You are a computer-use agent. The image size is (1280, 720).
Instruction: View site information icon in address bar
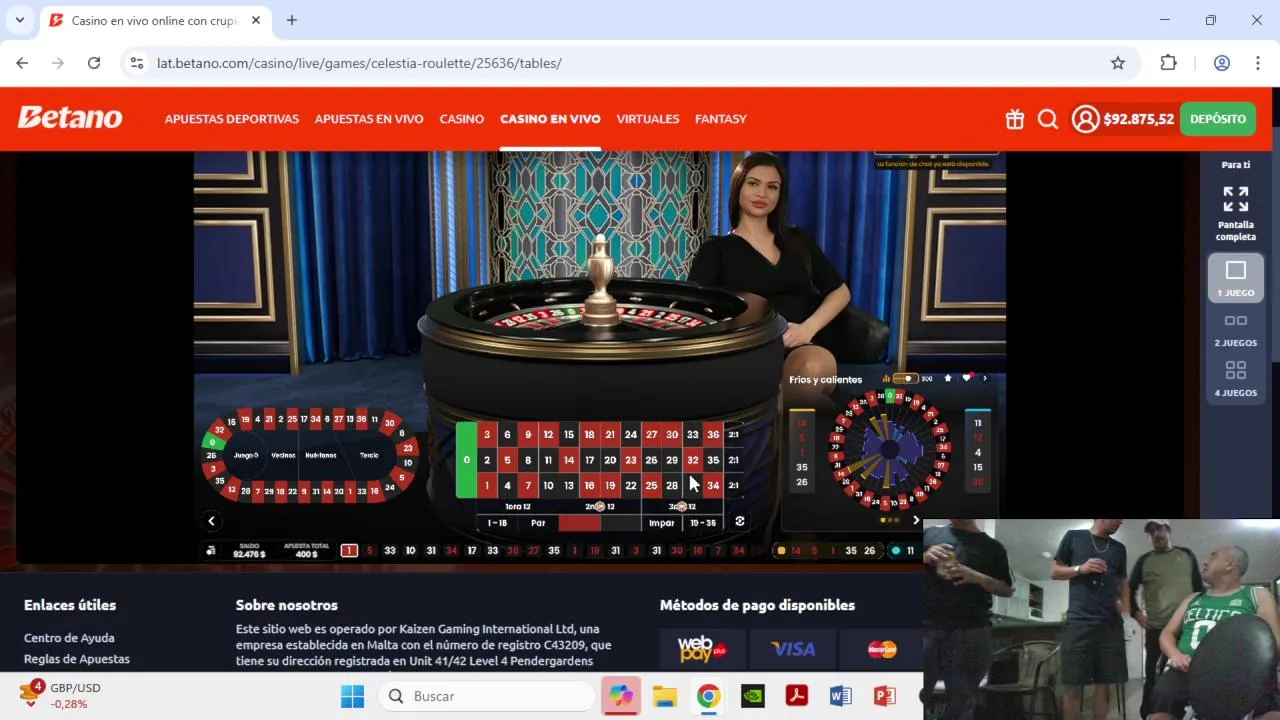click(138, 63)
